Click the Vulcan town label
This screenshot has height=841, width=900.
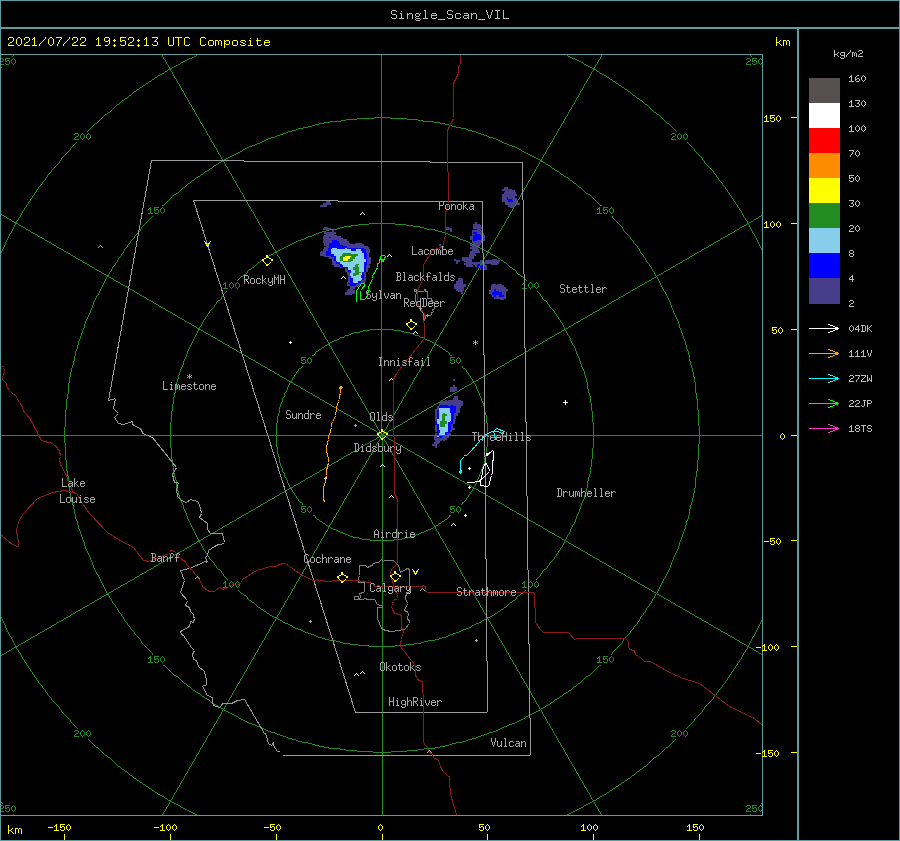(x=508, y=743)
